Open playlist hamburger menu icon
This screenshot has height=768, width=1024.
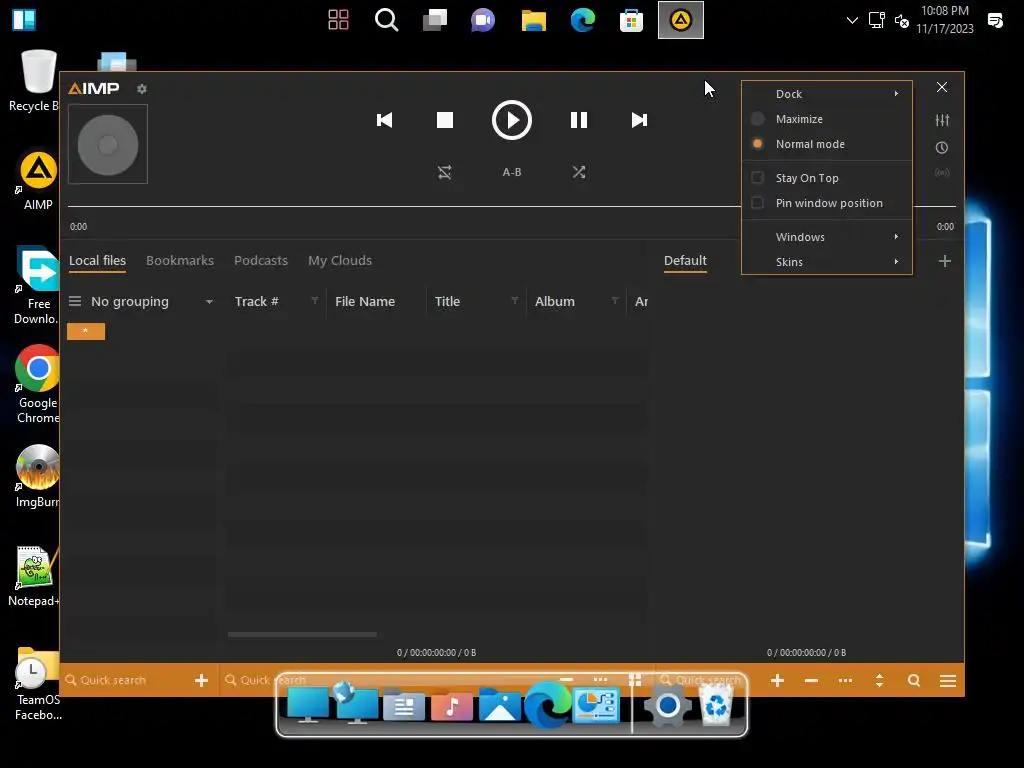click(x=948, y=680)
